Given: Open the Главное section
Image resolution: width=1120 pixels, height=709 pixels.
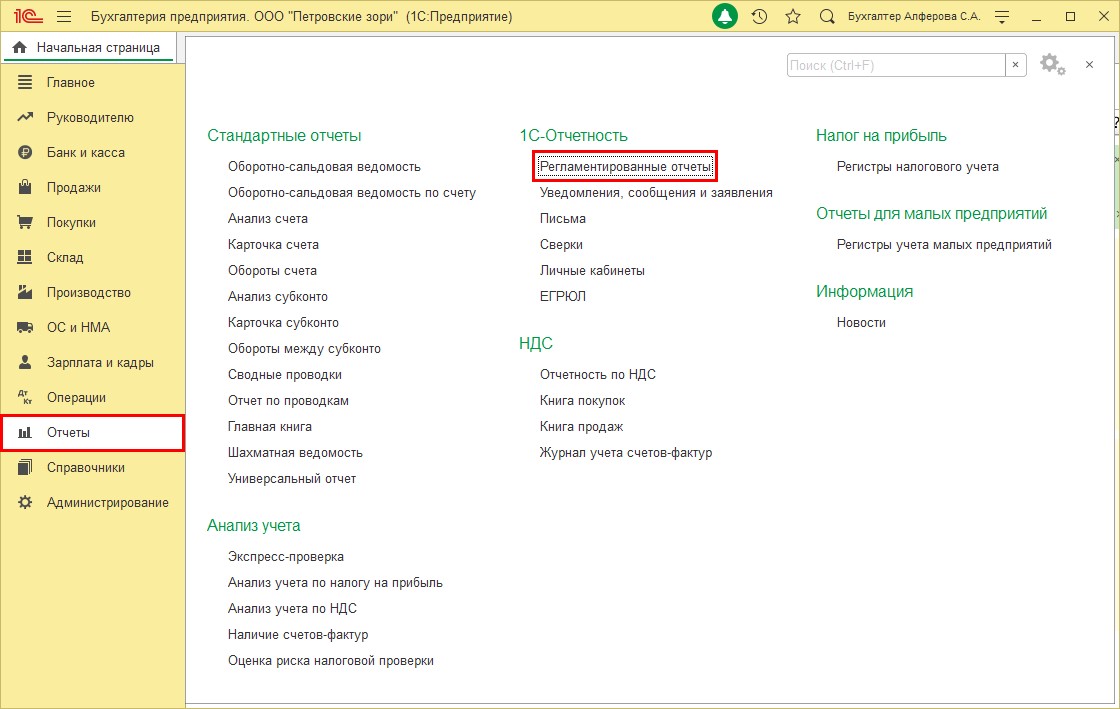Looking at the screenshot, I should pyautogui.click(x=71, y=82).
